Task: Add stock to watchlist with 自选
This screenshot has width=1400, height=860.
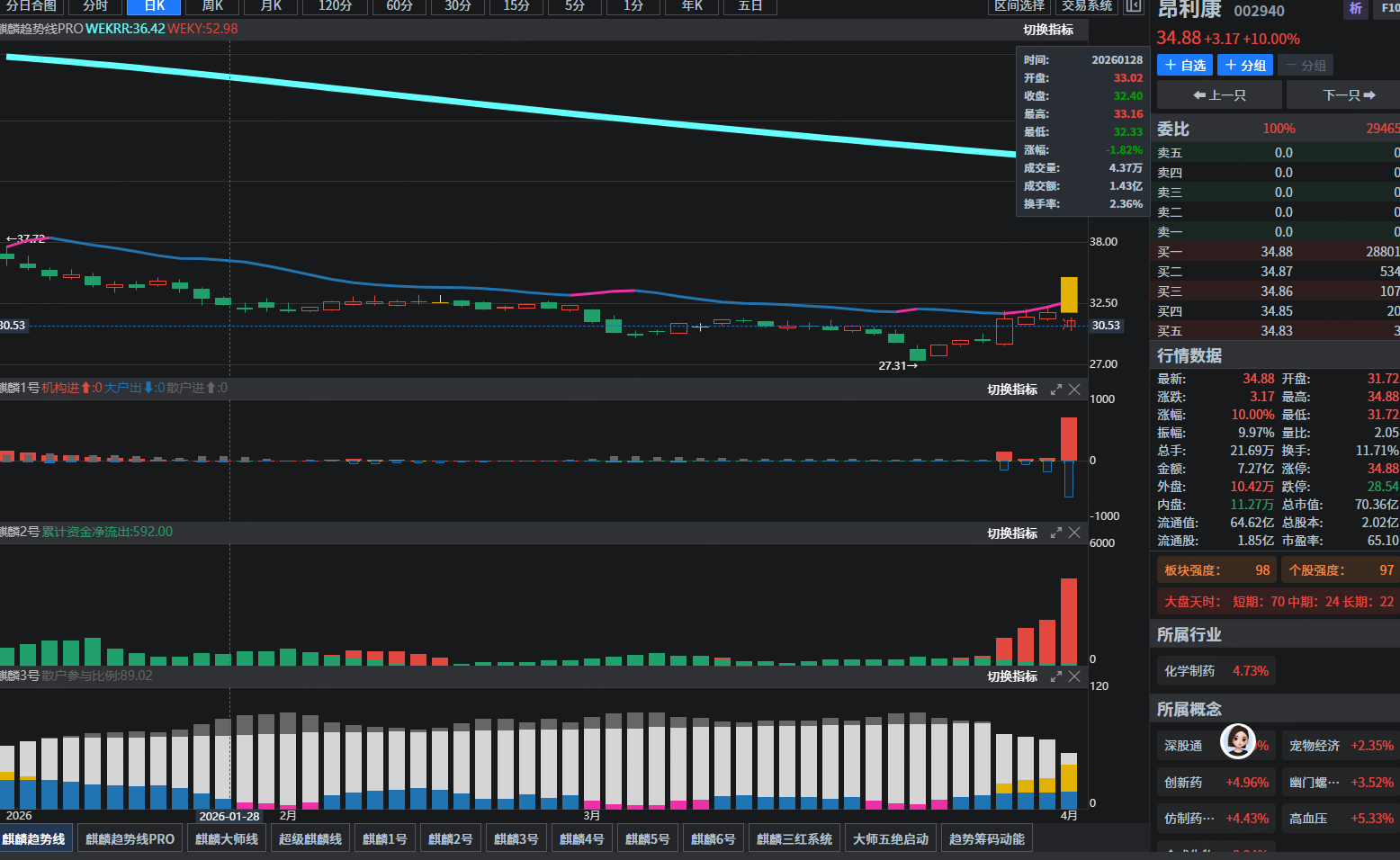Action: [1184, 65]
